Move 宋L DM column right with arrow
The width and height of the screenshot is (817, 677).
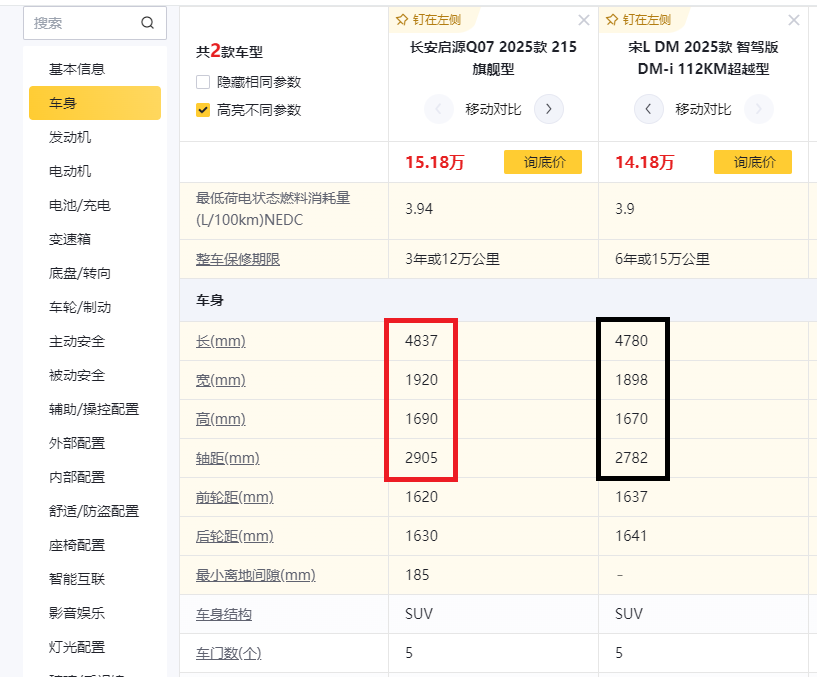(759, 109)
